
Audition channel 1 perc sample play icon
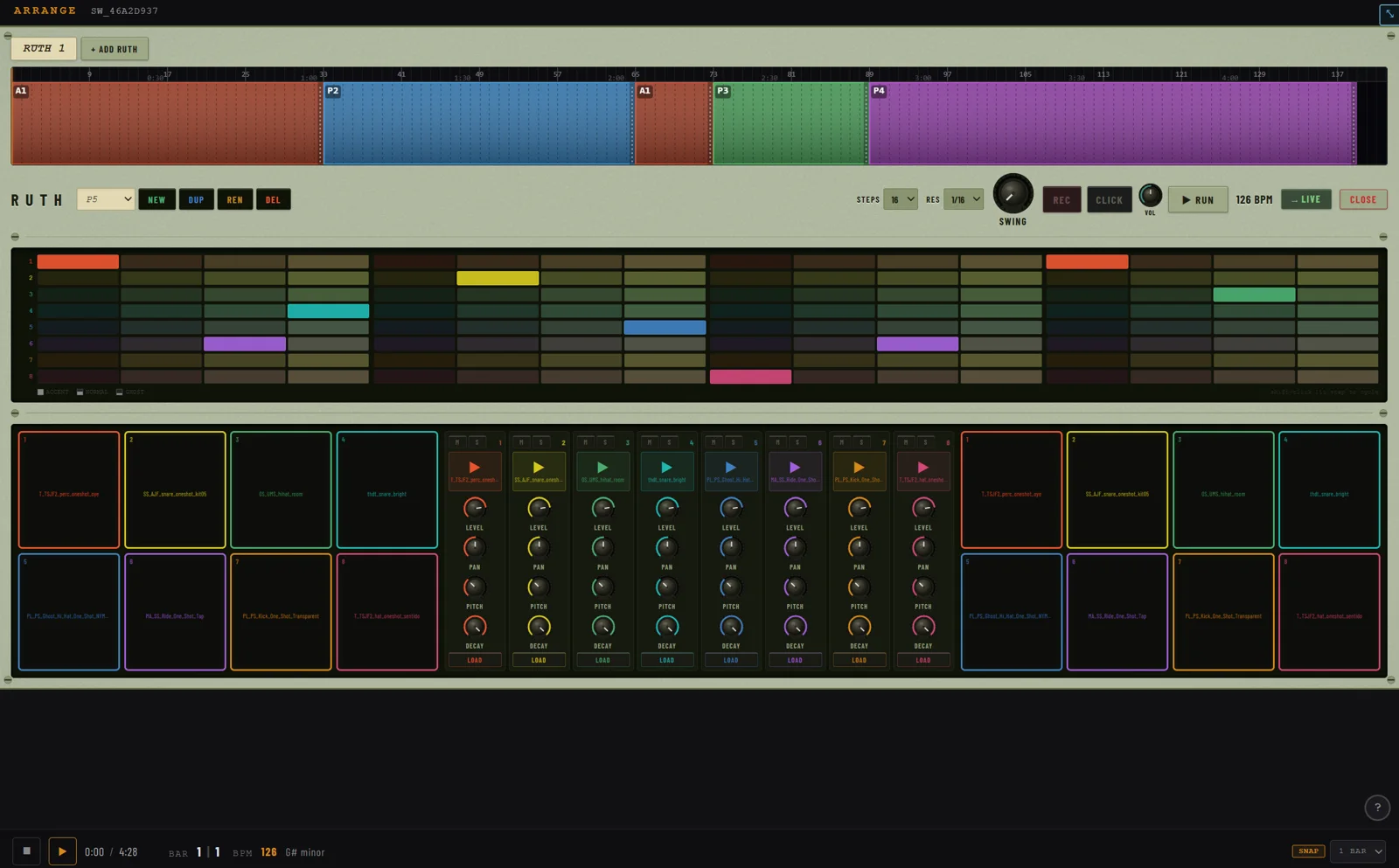(x=475, y=468)
